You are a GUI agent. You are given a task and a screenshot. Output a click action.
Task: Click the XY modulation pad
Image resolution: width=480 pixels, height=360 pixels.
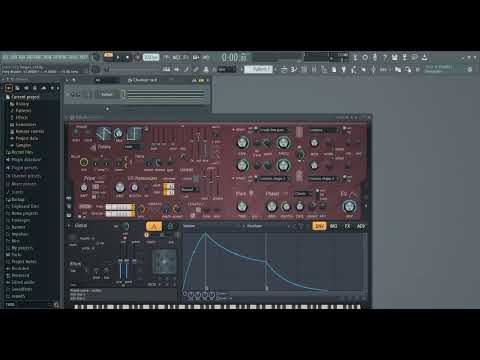click(x=164, y=262)
